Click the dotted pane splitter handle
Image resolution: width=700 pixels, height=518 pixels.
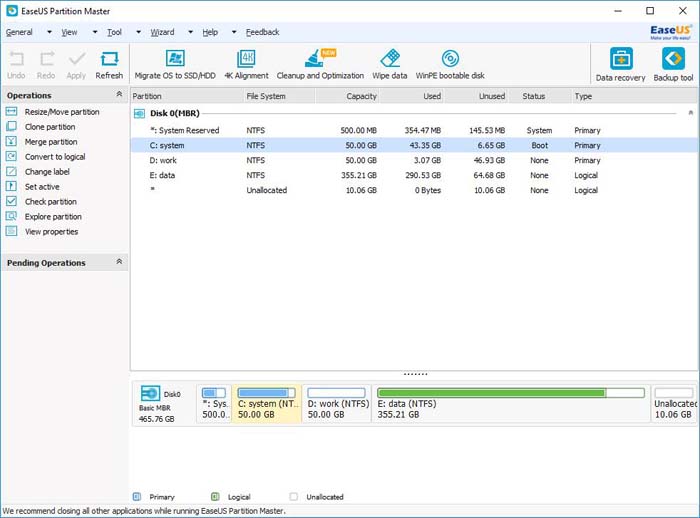[x=415, y=374]
